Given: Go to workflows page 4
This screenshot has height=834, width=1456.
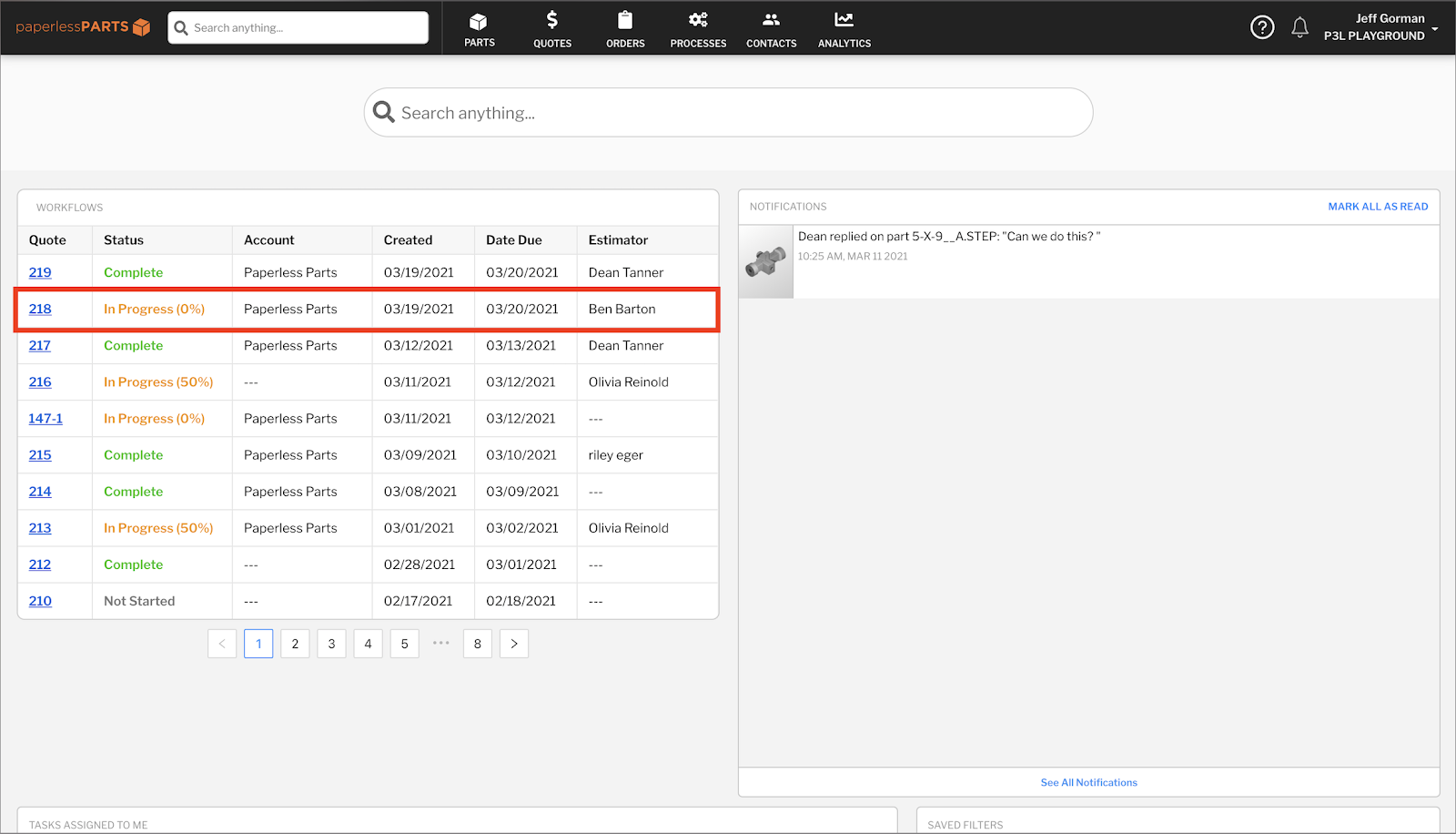Looking at the screenshot, I should (x=368, y=644).
